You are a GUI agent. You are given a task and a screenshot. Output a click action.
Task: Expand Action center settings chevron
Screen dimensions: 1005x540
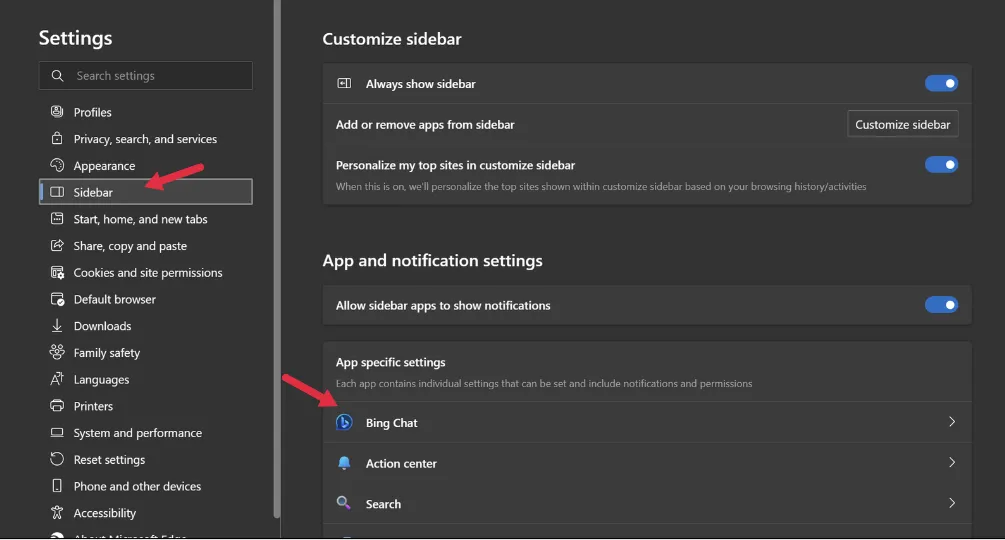952,462
